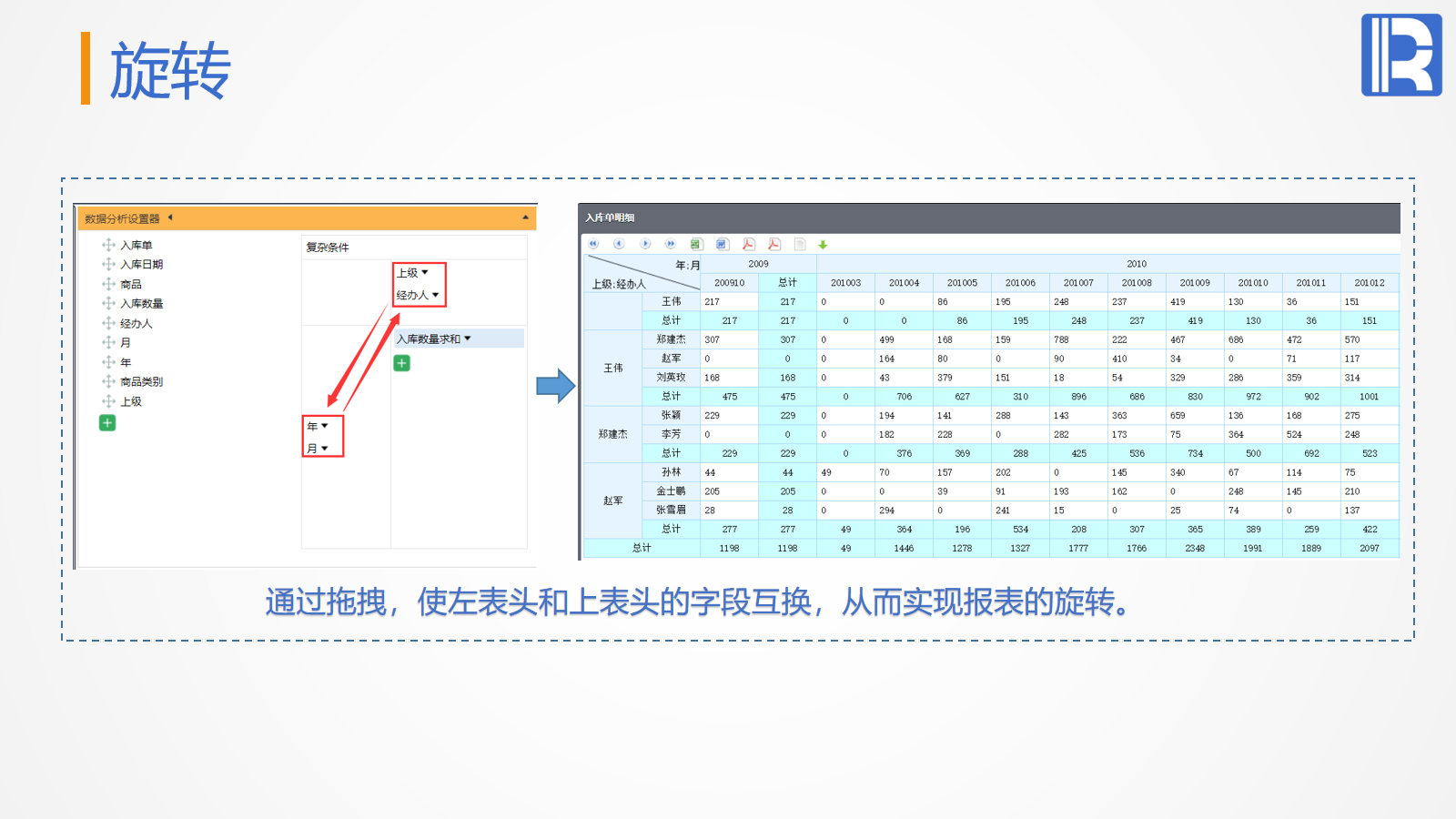Export the report as a text file

800,244
